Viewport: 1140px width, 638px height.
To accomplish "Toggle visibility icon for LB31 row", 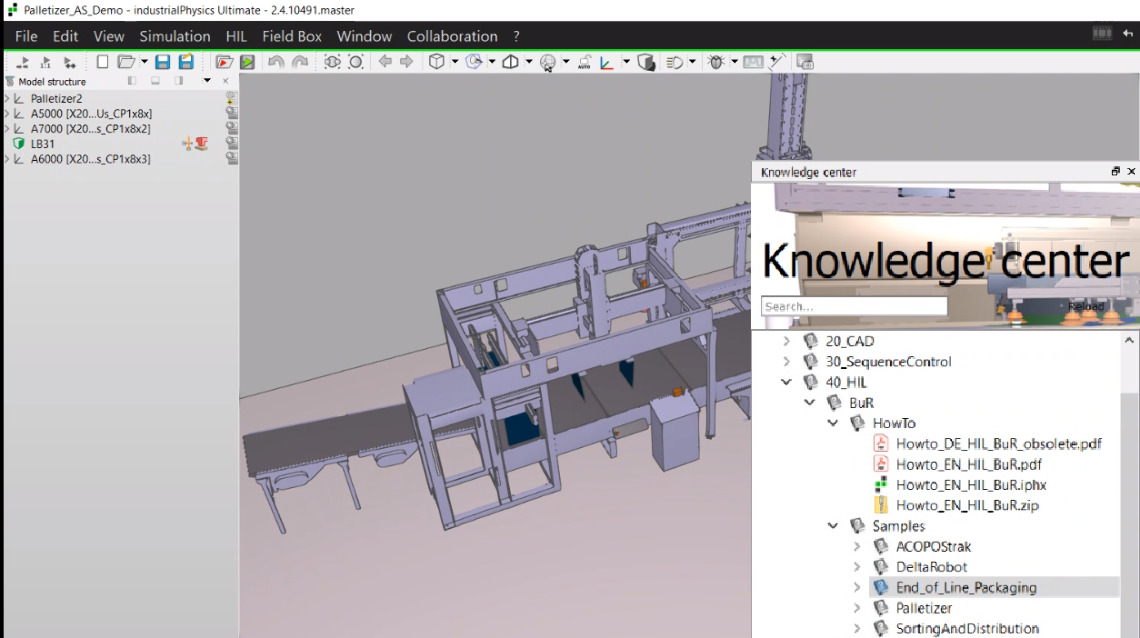I will 231,144.
